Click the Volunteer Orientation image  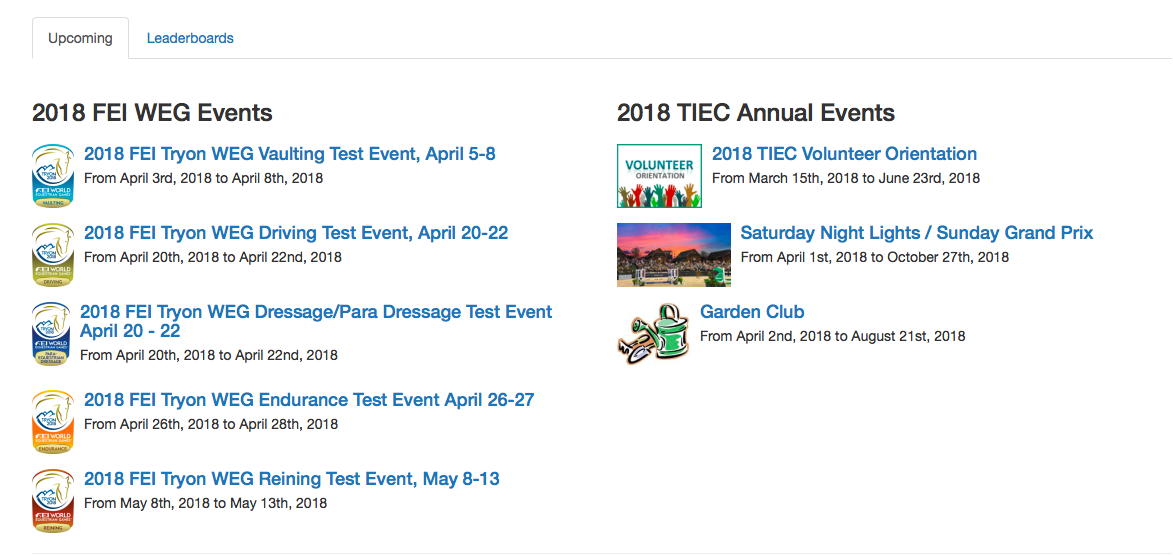(659, 176)
